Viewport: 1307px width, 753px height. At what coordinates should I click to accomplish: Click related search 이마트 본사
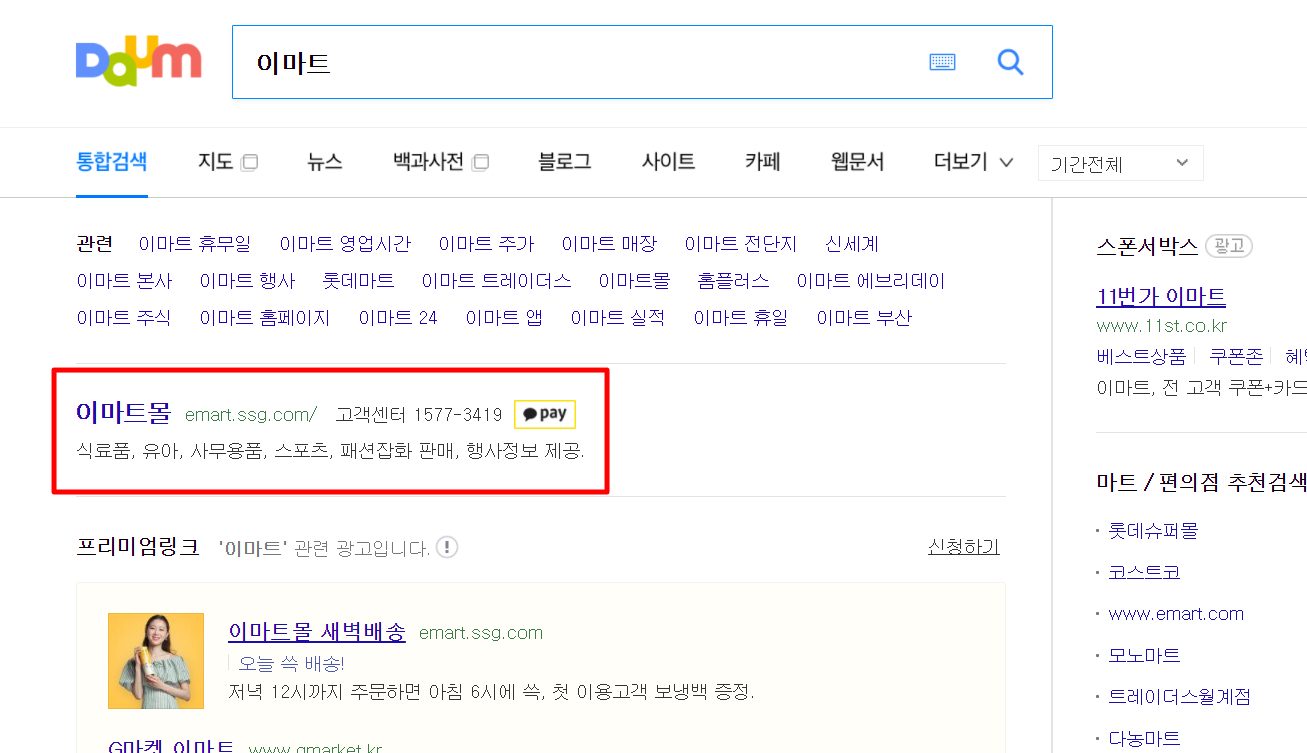[x=124, y=281]
